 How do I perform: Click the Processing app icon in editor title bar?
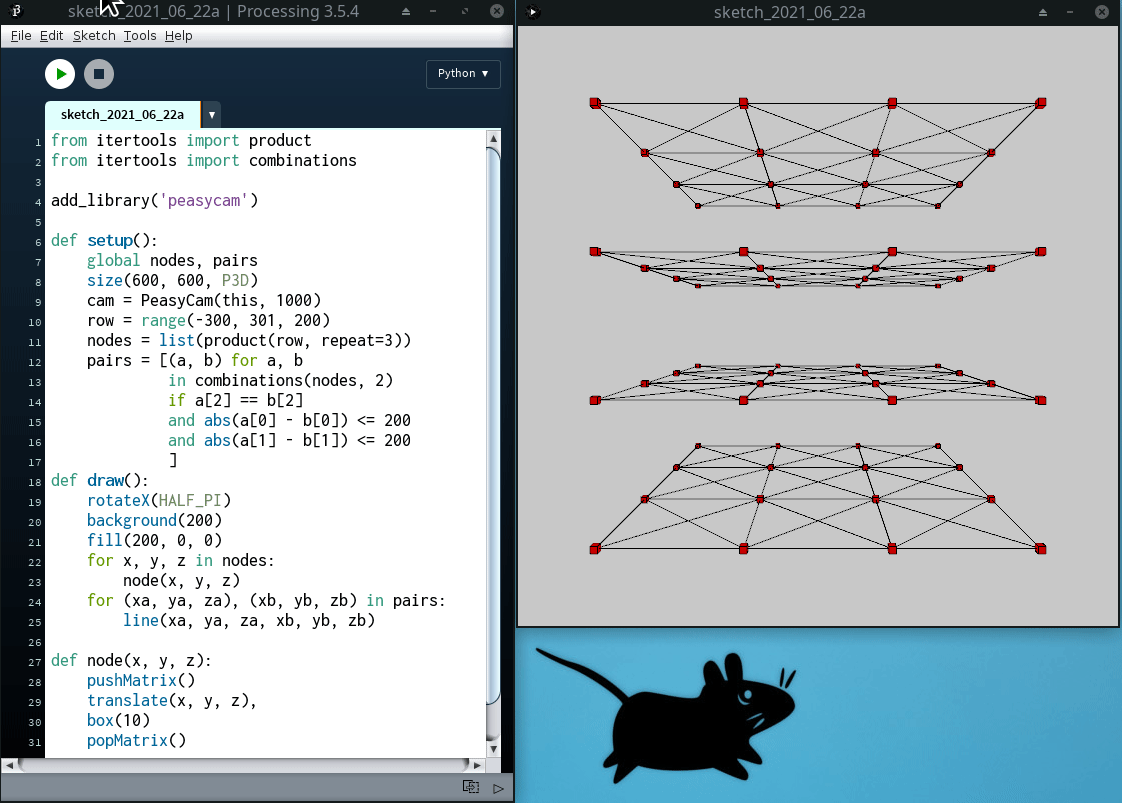coord(16,12)
